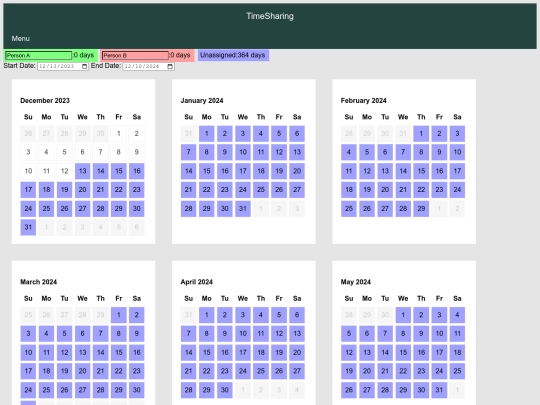Select May 31, 2024

[439, 390]
